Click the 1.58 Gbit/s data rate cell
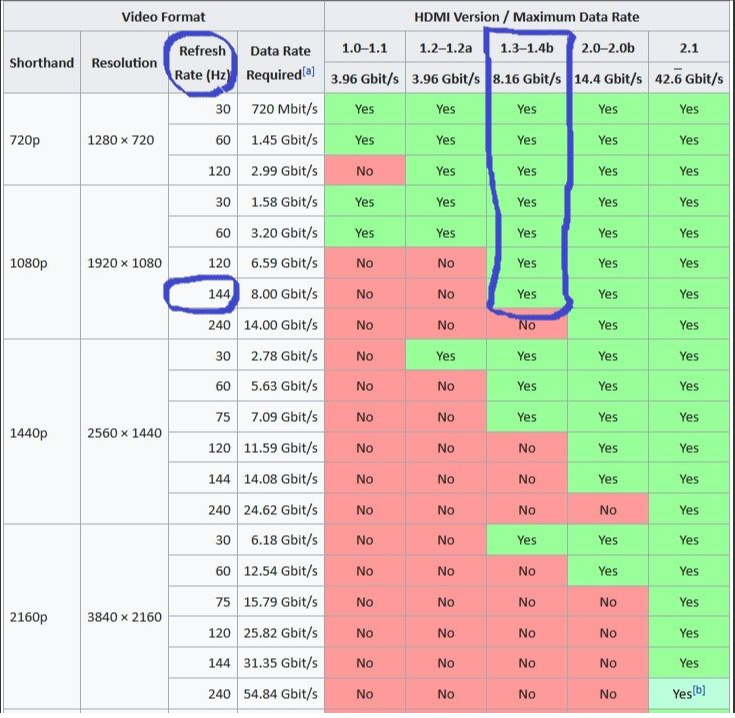The width and height of the screenshot is (735, 718). (281, 202)
